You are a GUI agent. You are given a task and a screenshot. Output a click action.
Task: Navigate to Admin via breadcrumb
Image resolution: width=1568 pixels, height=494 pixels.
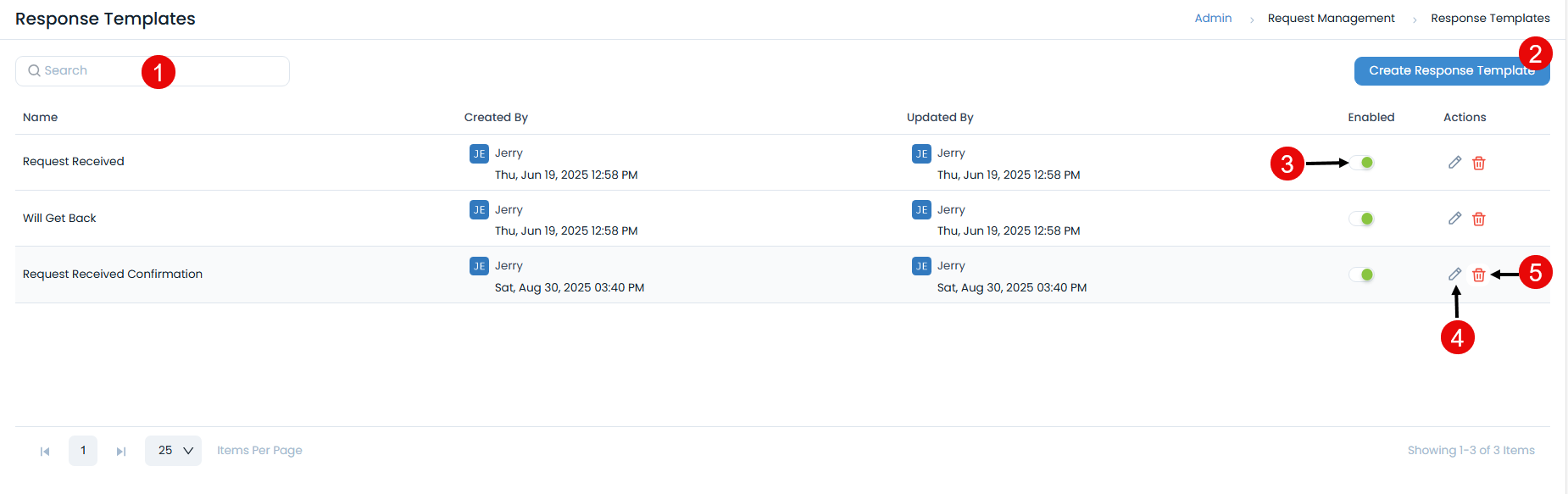pyautogui.click(x=1213, y=18)
